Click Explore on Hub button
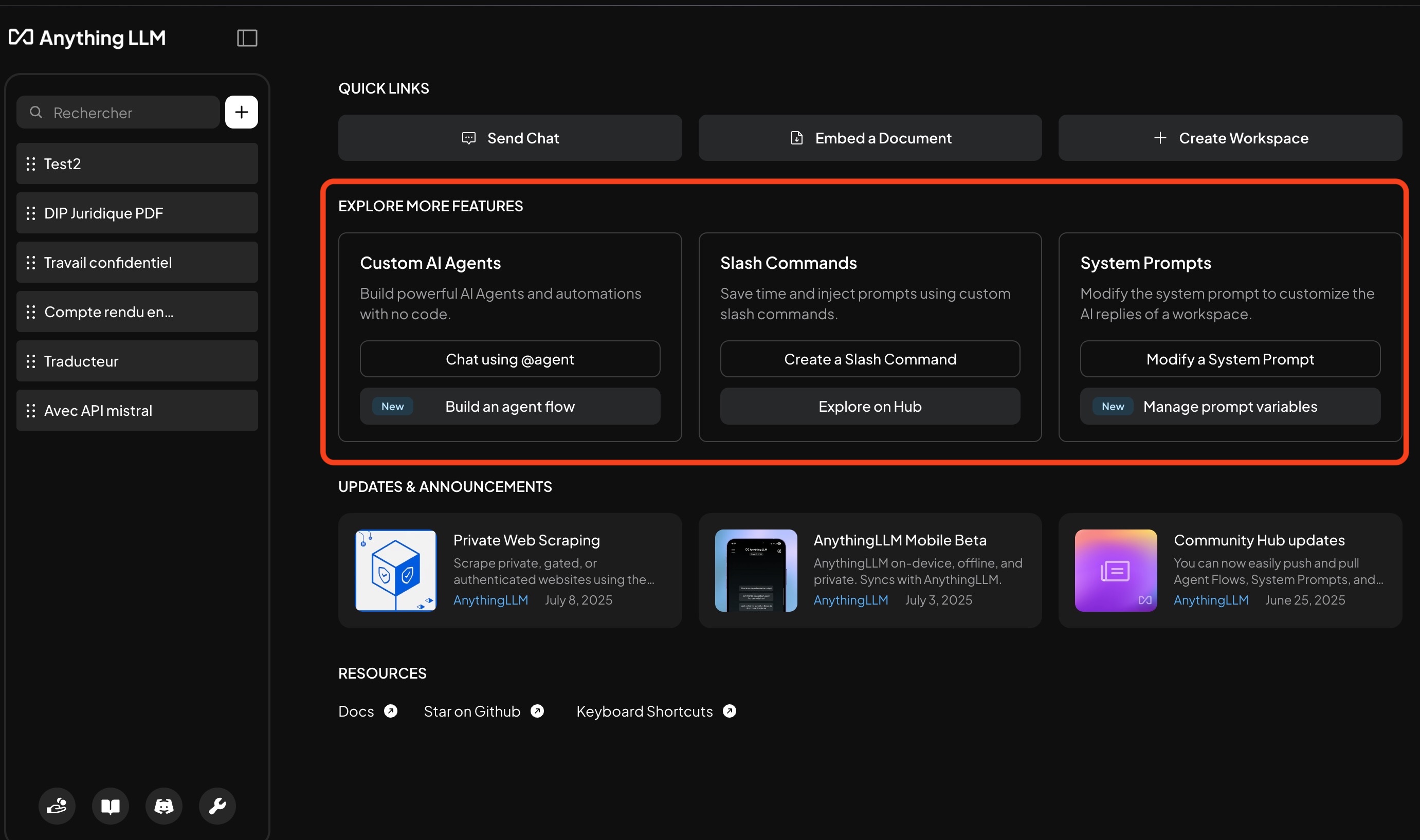The width and height of the screenshot is (1420, 840). click(870, 407)
